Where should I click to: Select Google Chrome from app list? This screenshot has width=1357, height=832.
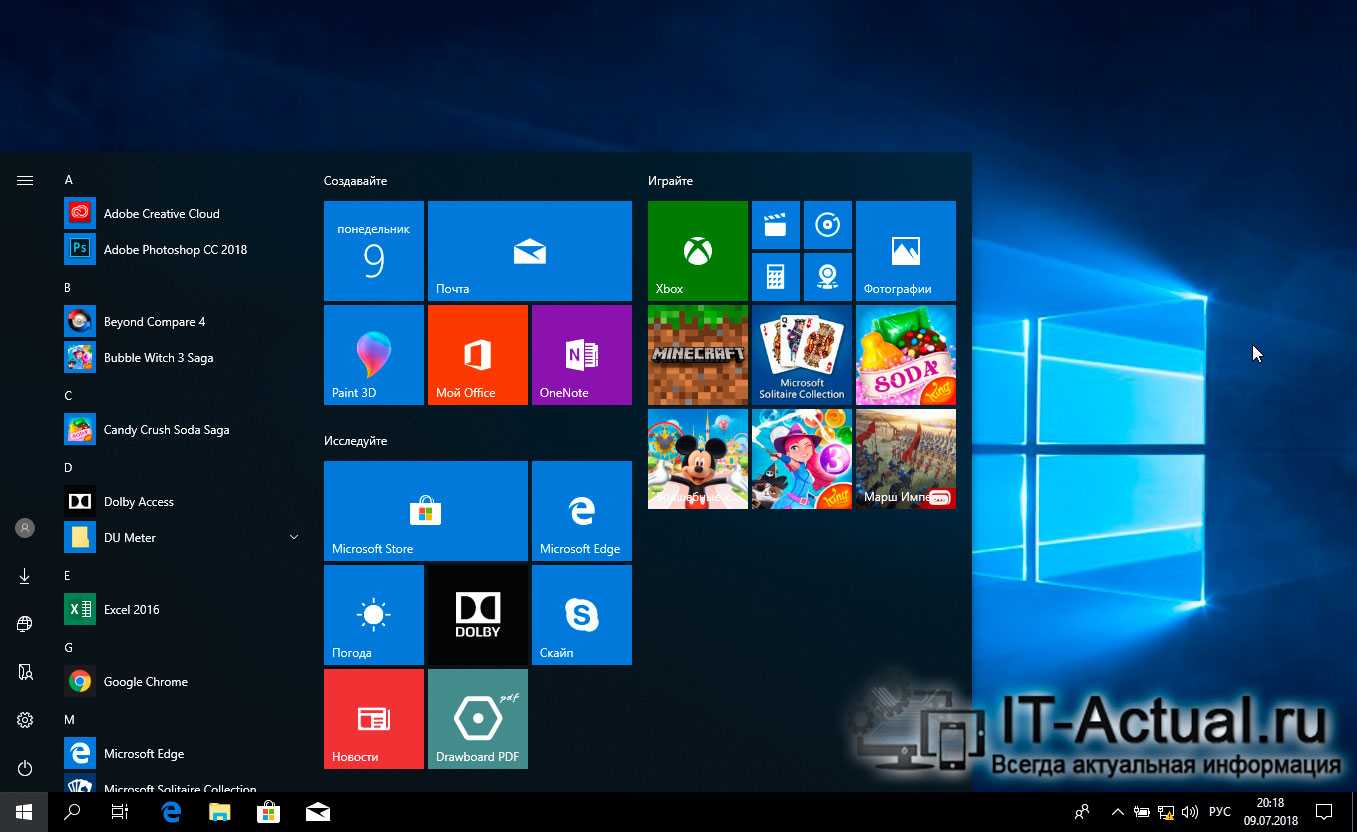[146, 682]
